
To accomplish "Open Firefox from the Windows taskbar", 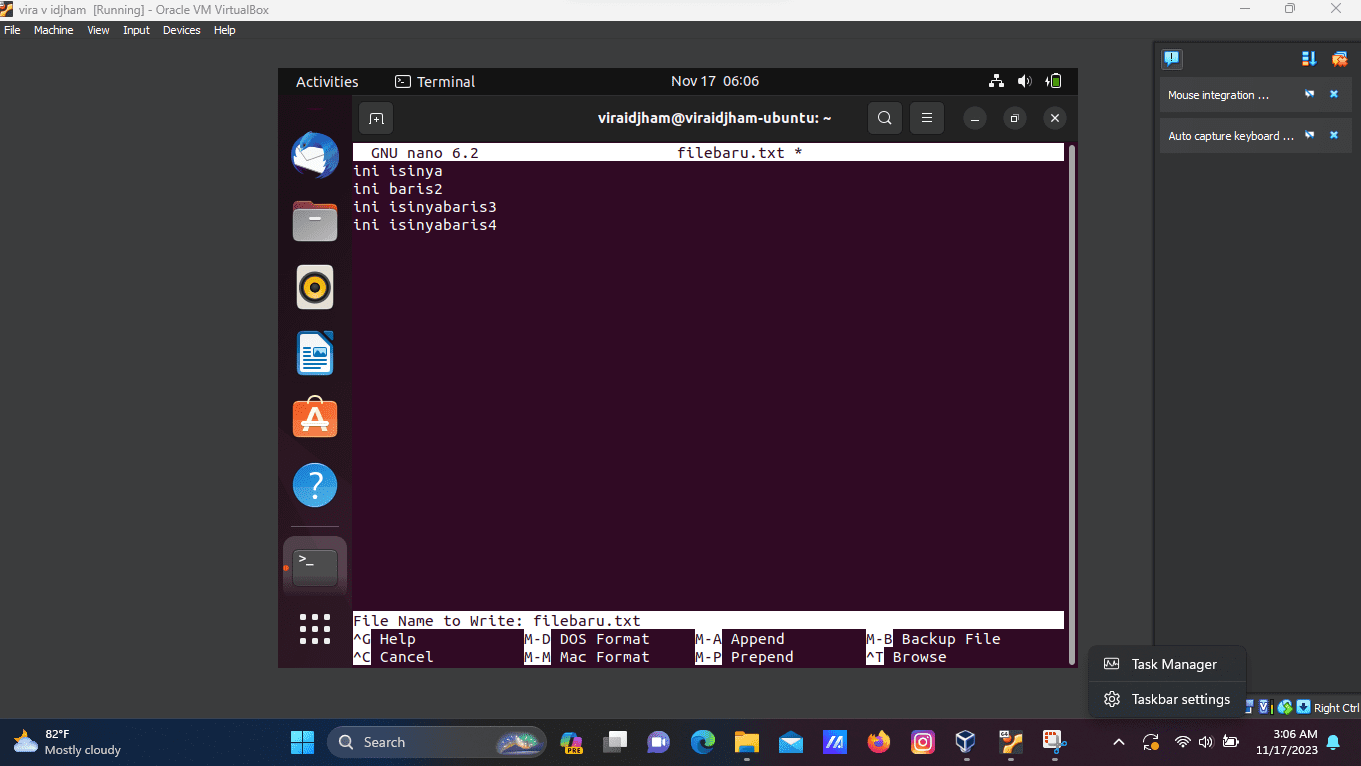I will tap(879, 742).
